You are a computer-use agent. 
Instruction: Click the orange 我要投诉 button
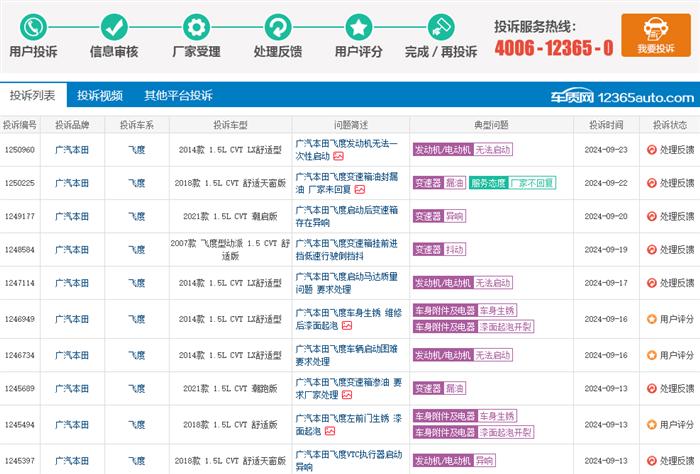(656, 35)
